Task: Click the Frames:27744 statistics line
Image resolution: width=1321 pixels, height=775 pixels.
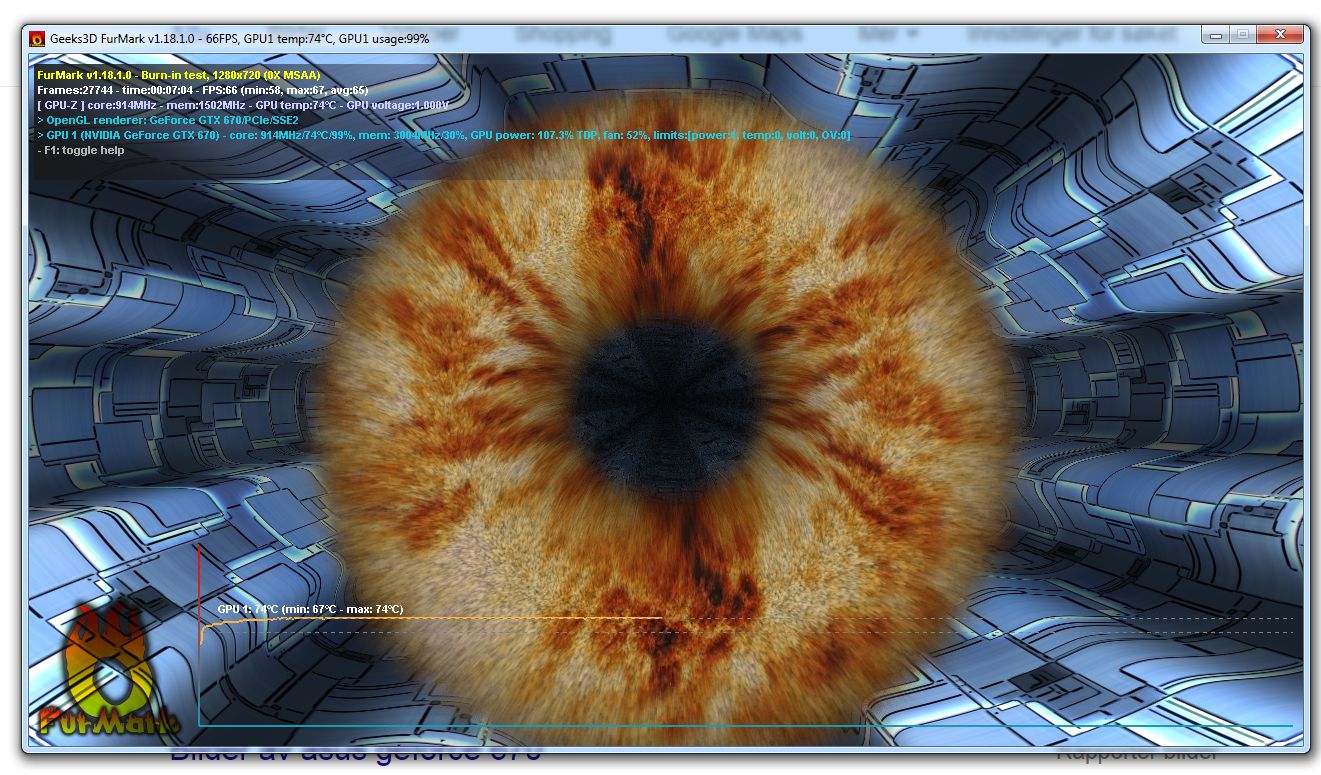Action: coord(203,90)
